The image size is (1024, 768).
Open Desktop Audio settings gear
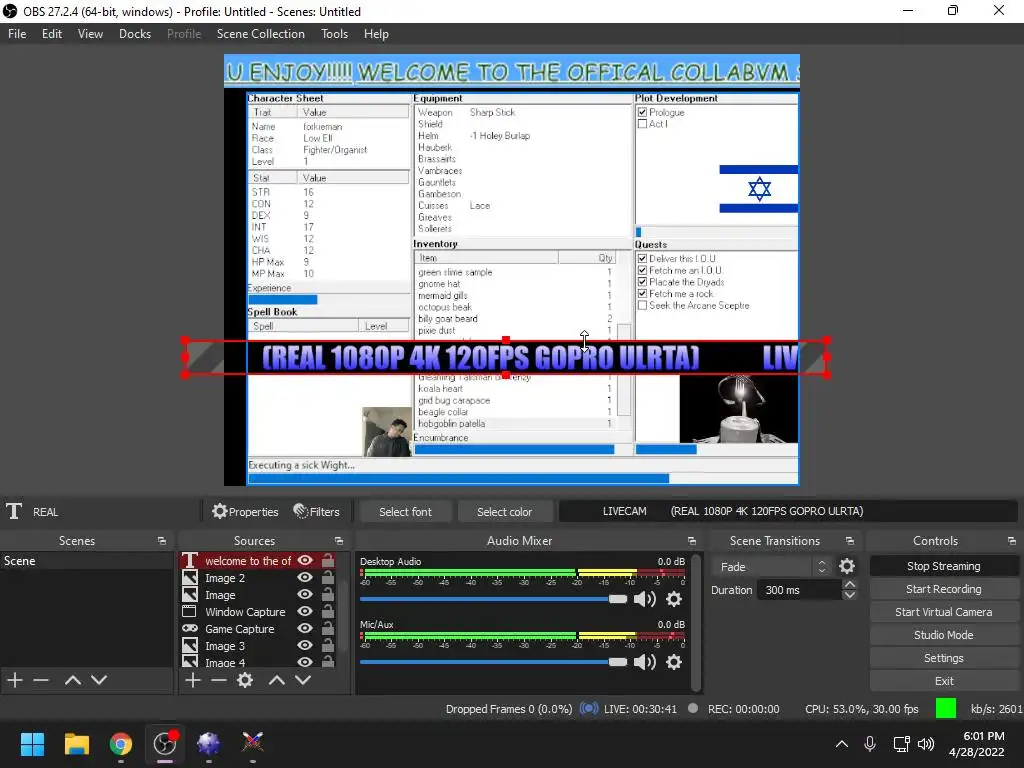click(x=674, y=599)
